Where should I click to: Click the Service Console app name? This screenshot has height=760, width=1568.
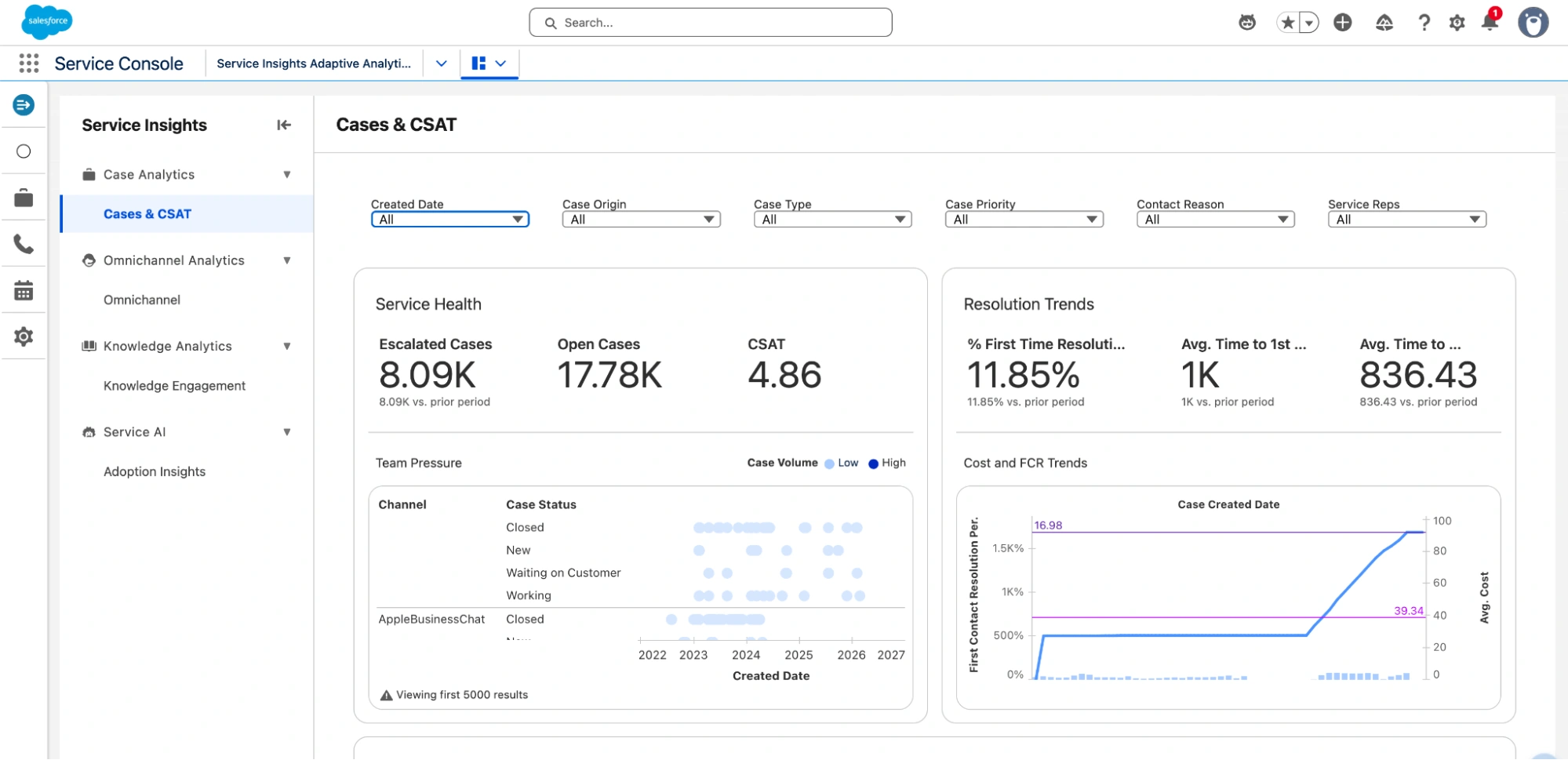point(118,64)
